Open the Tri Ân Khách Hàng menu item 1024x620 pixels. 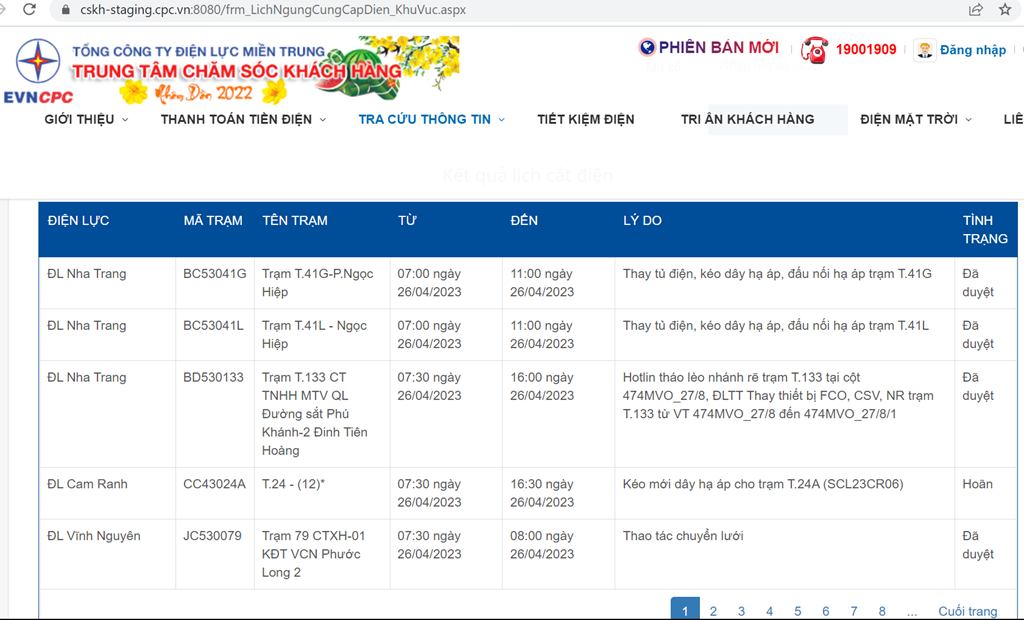coord(747,119)
